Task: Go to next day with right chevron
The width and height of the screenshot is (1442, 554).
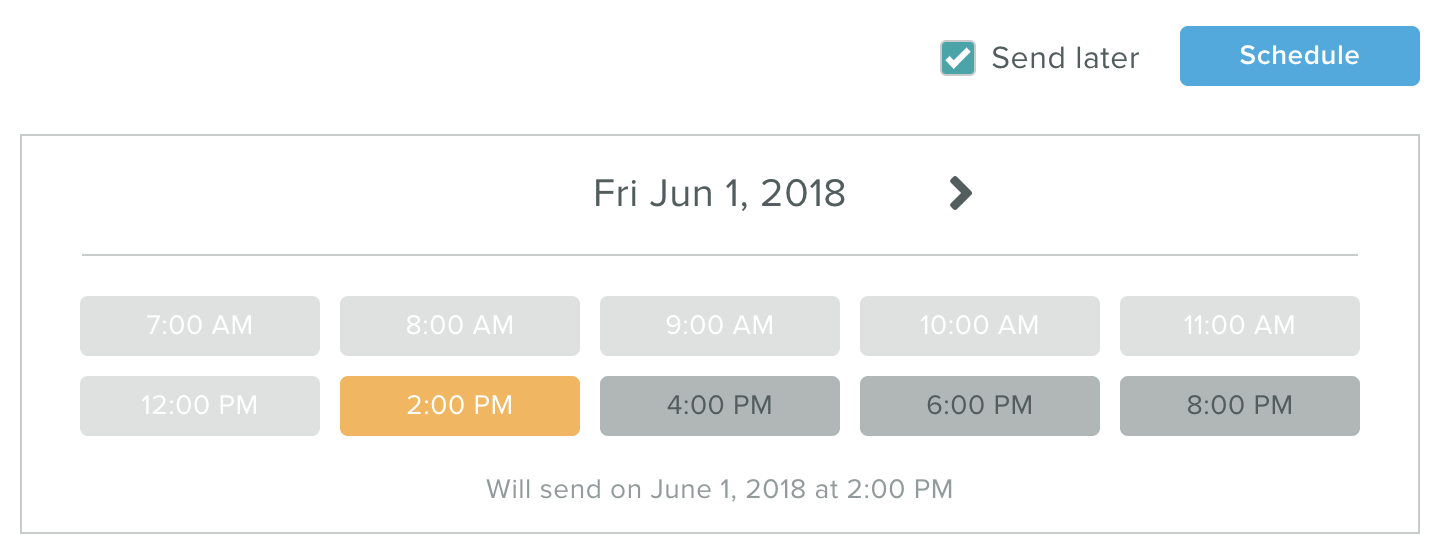Action: [960, 192]
